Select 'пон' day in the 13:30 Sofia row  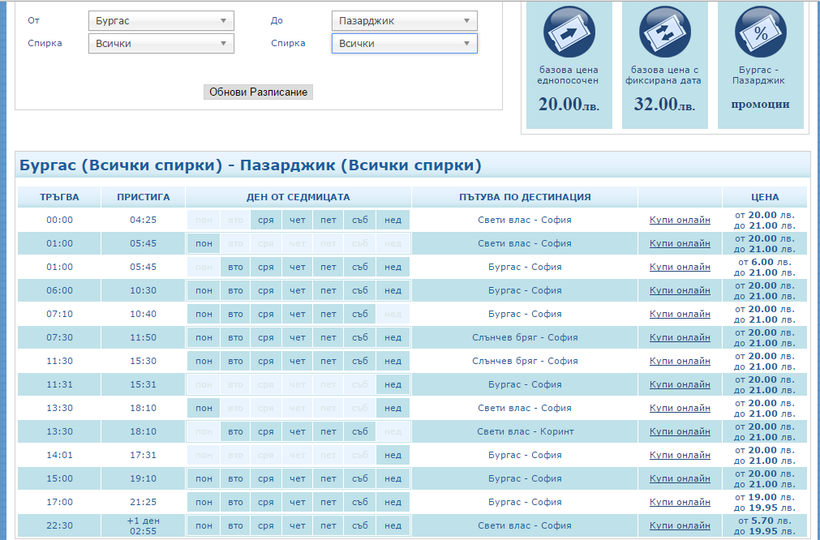tap(204, 408)
